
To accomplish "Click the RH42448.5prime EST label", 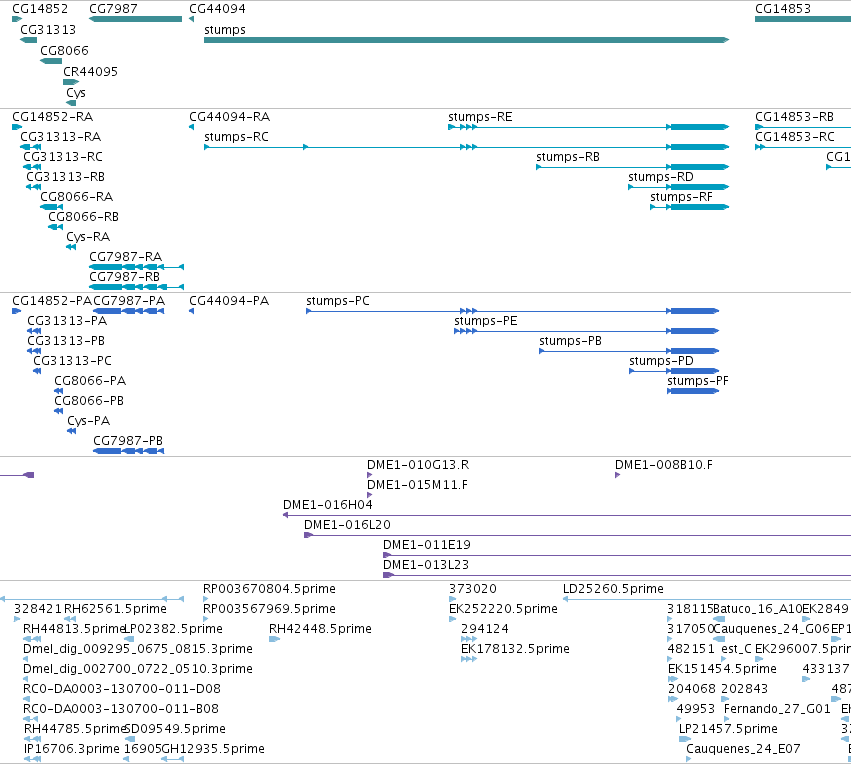I will 320,629.
